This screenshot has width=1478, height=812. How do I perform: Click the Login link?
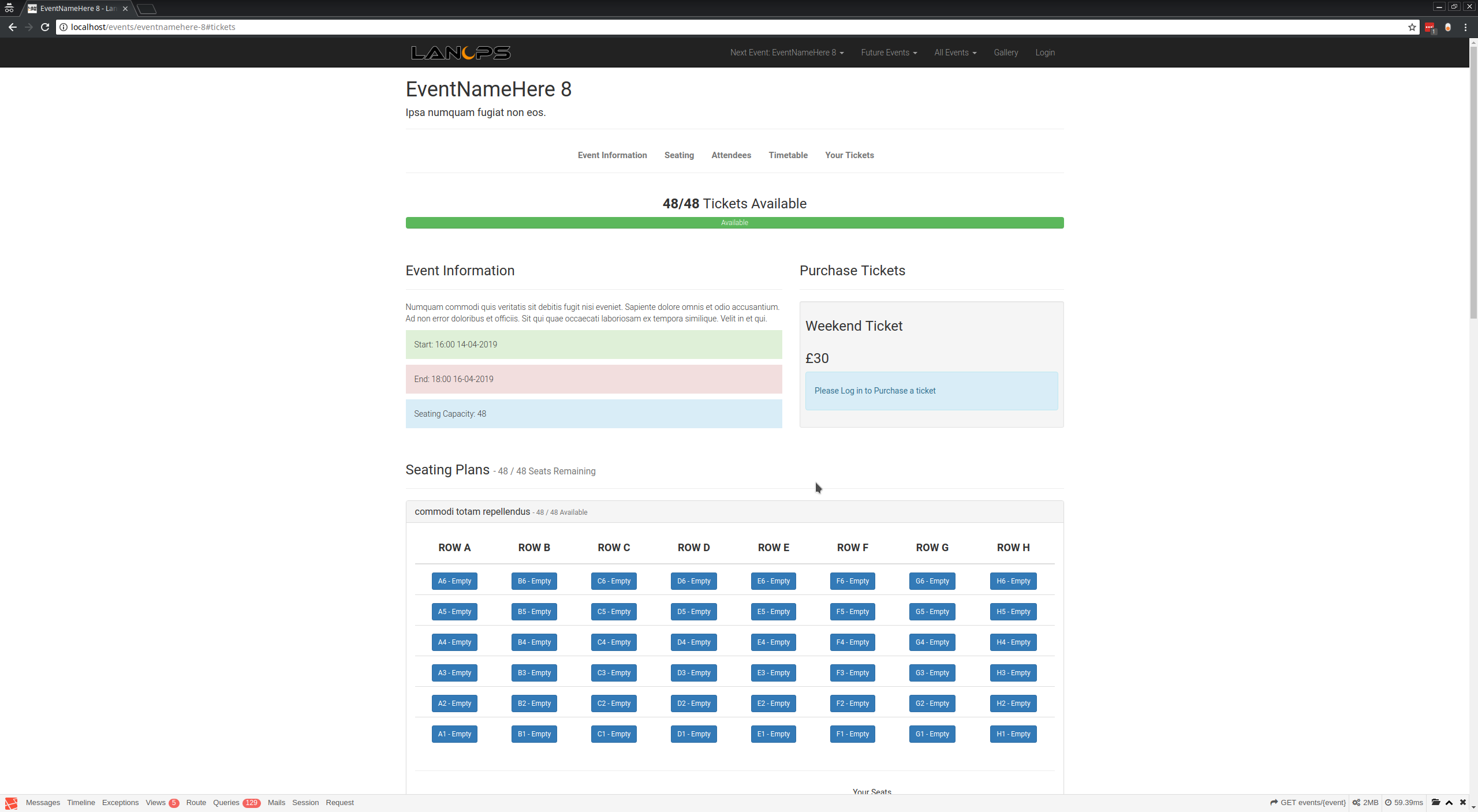pos(1044,53)
